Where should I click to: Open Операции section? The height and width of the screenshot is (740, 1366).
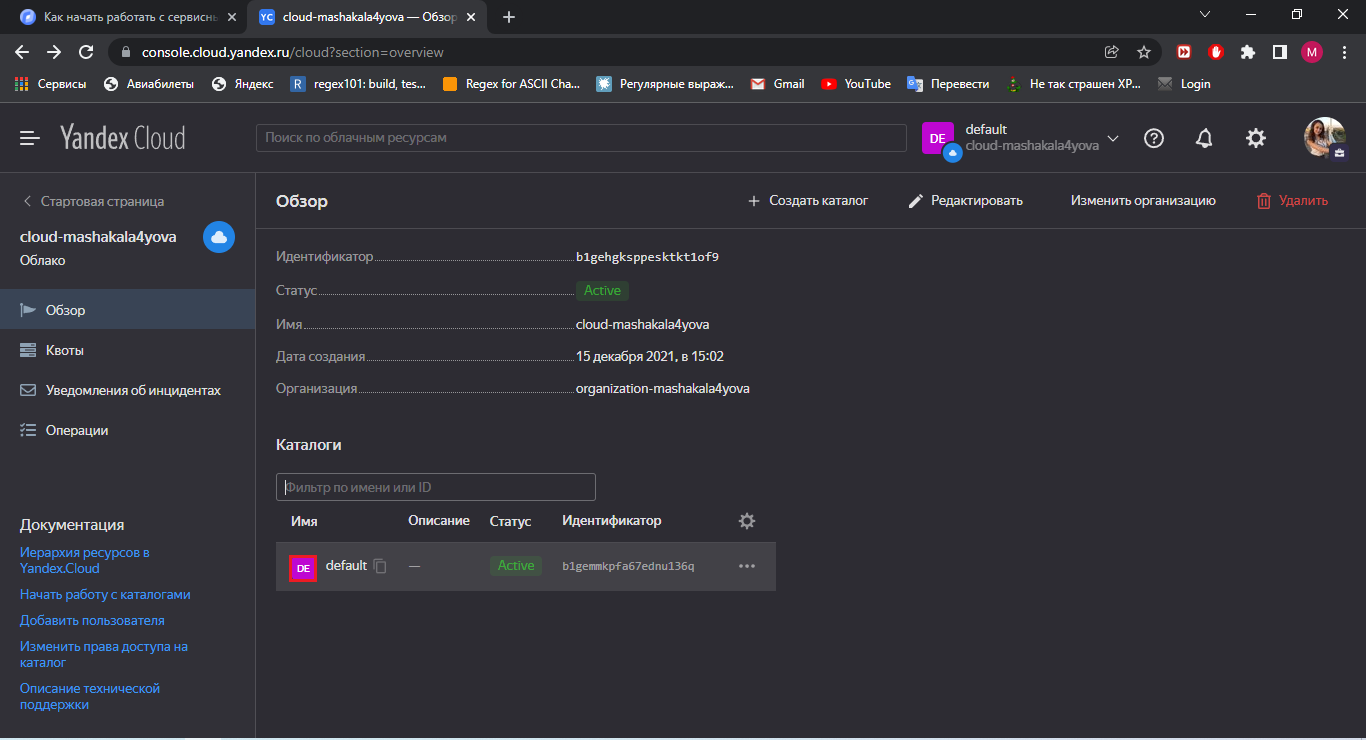[x=127, y=430]
